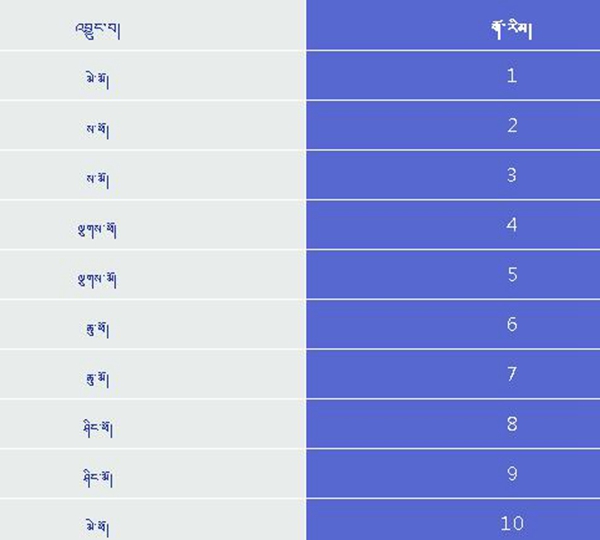Viewport: 600px width, 540px height.
Task: Click the blue ཨང་རིམ། header cell
Action: (453, 24)
